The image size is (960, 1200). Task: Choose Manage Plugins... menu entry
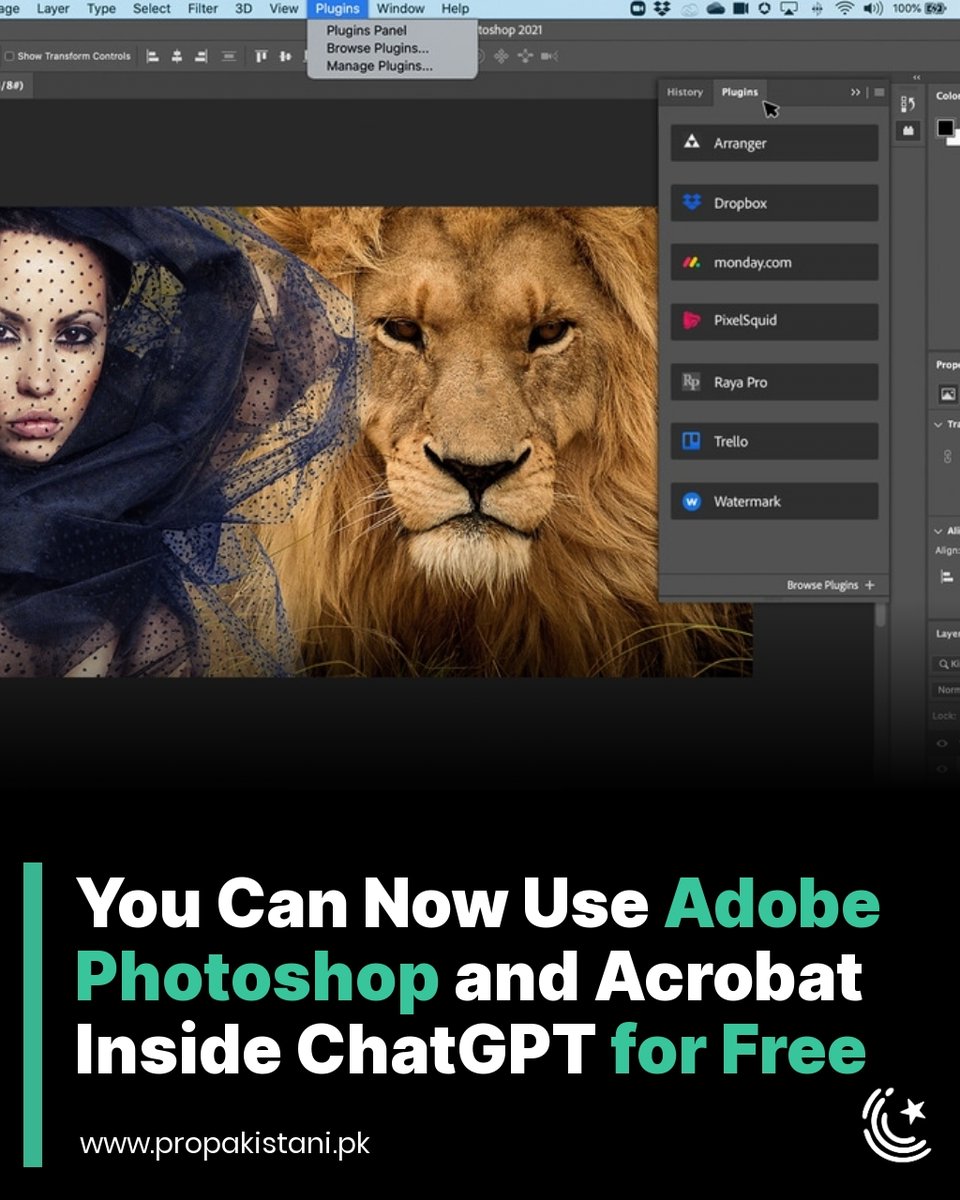click(379, 66)
